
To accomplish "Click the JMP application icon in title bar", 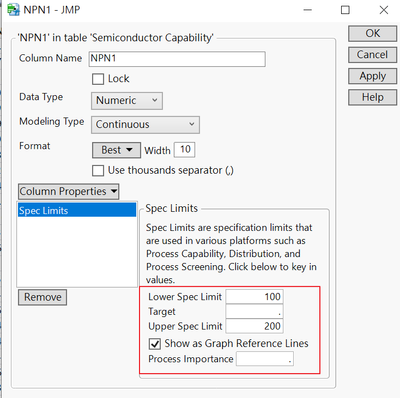I will coord(13,9).
